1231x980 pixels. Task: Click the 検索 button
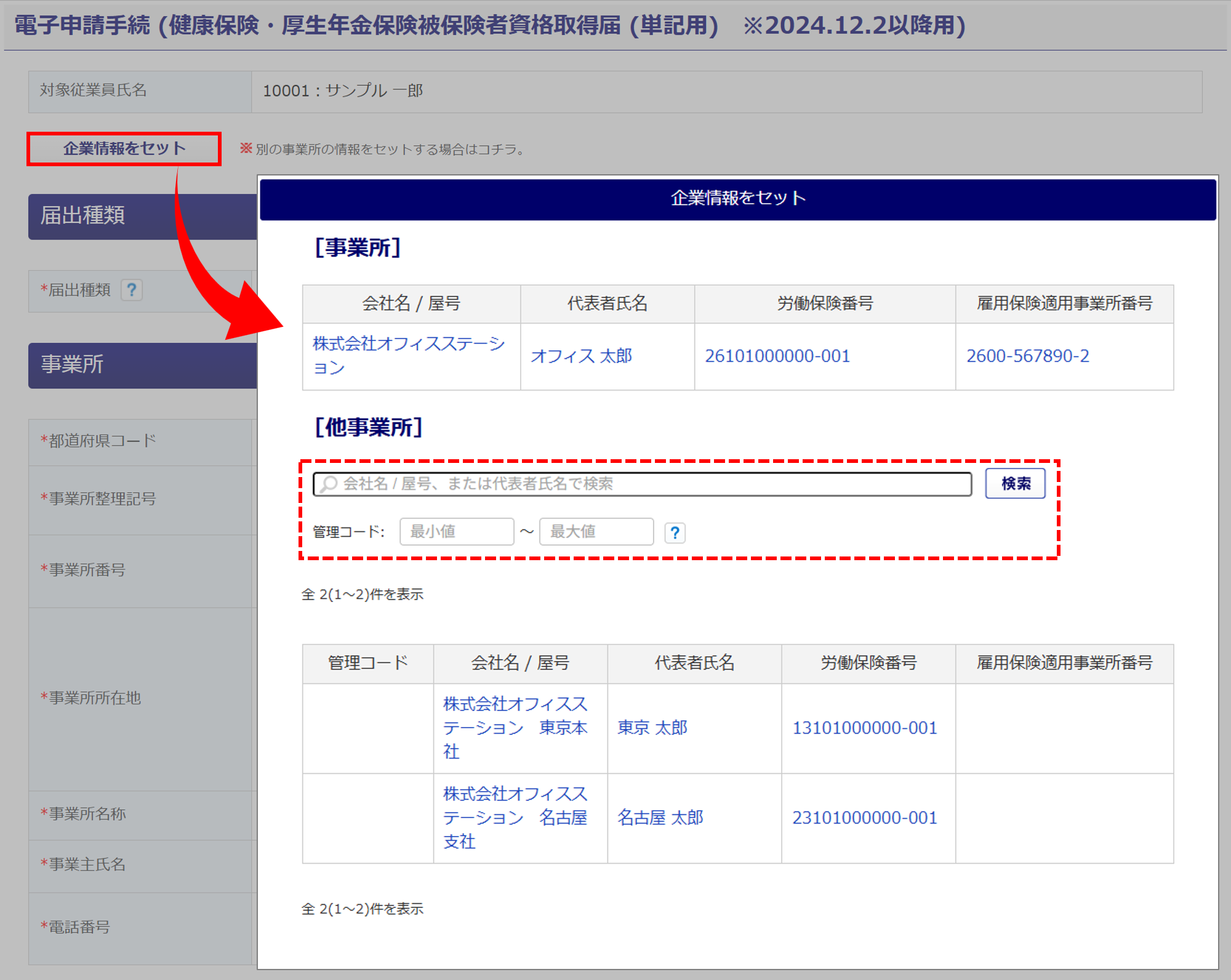coord(1015,483)
